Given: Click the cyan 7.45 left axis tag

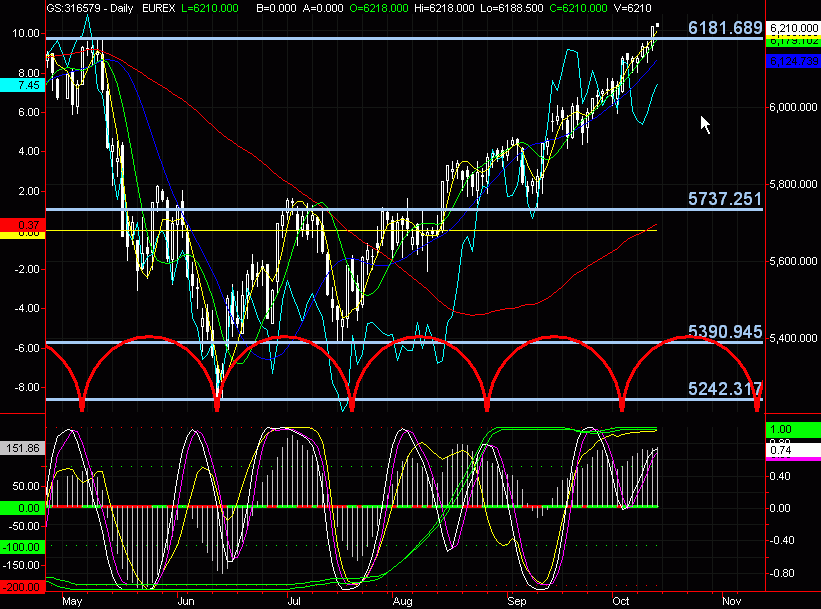Looking at the screenshot, I should [22, 85].
